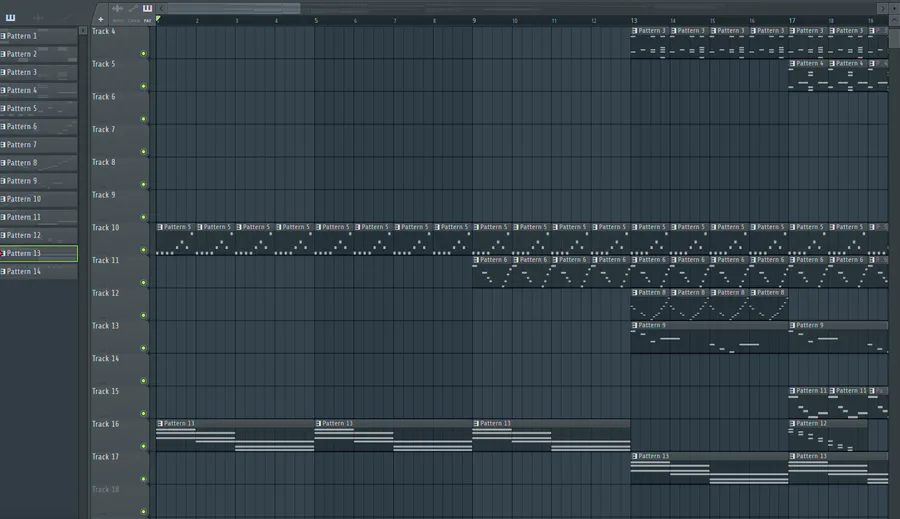The image size is (900, 519).
Task: Select Pattern 2 in the picker list
Action: (38, 54)
